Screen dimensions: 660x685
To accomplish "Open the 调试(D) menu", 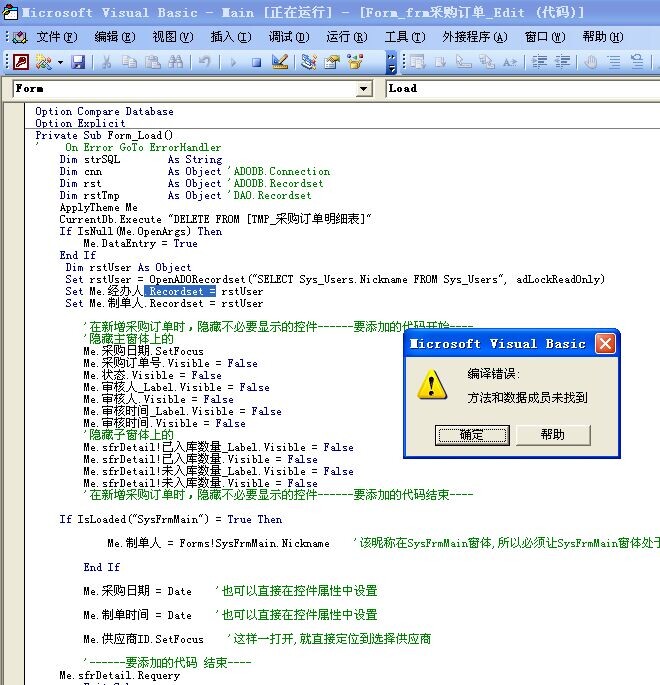I will point(289,37).
